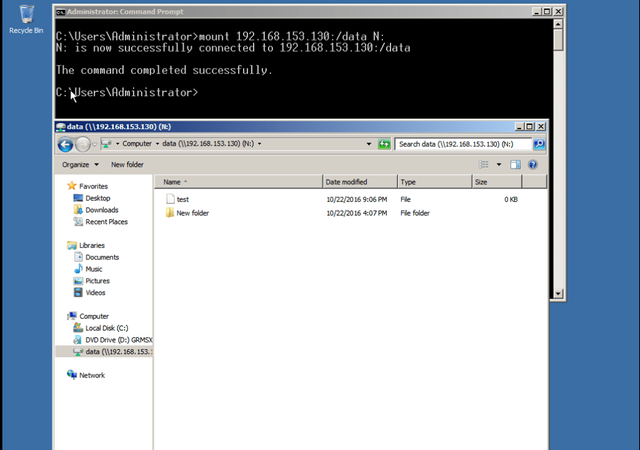Open the address bar history dropdown
The width and height of the screenshot is (640, 450).
[x=369, y=144]
